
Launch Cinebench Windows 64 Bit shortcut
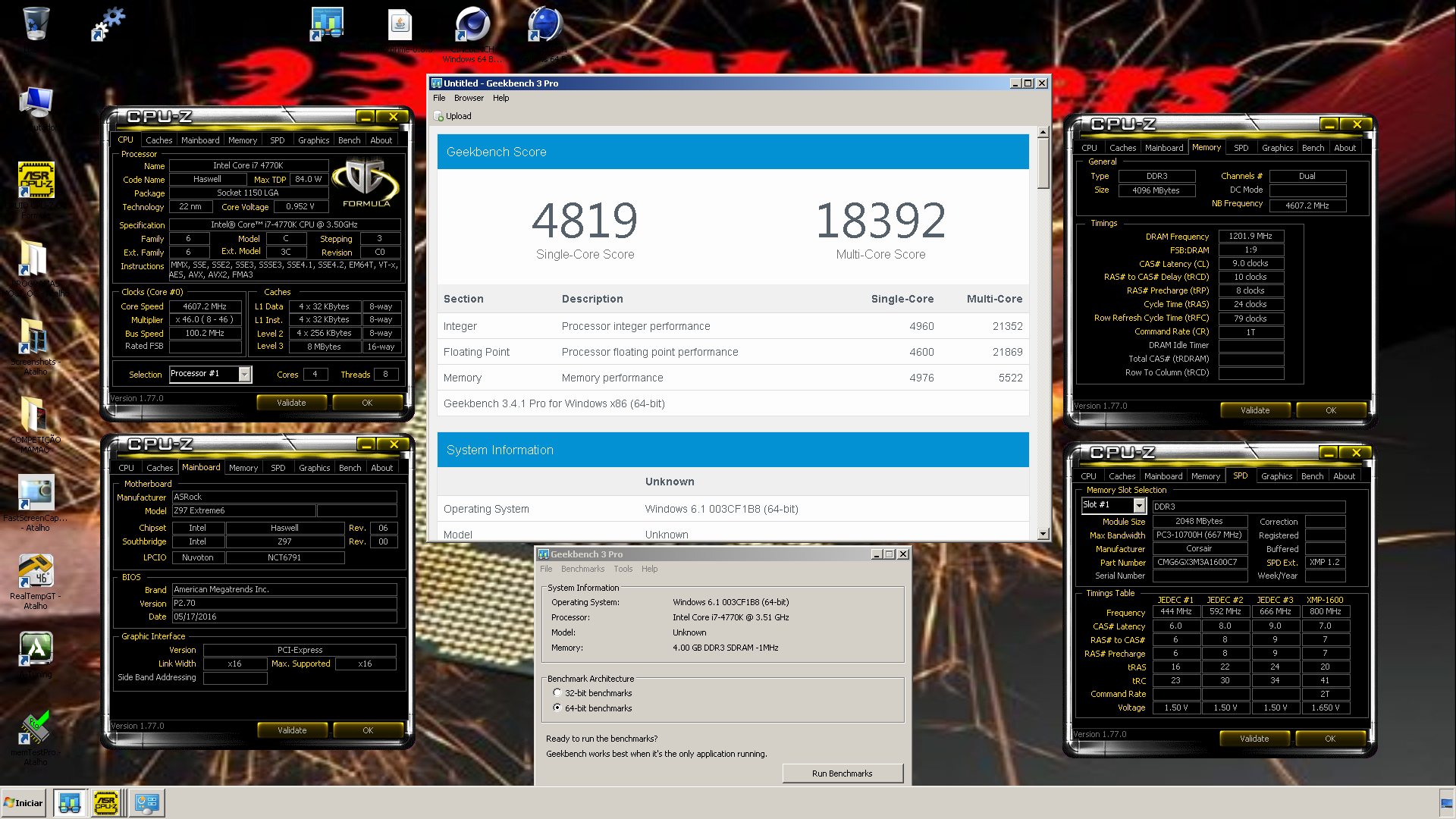click(472, 24)
